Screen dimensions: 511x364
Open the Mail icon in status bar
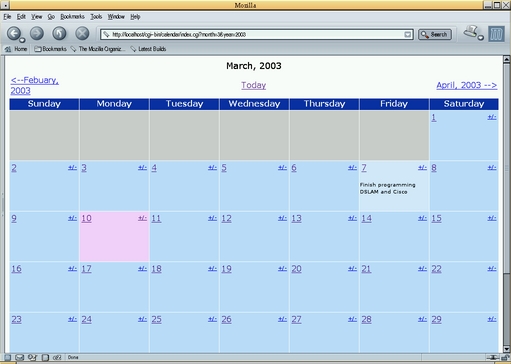pos(20,357)
